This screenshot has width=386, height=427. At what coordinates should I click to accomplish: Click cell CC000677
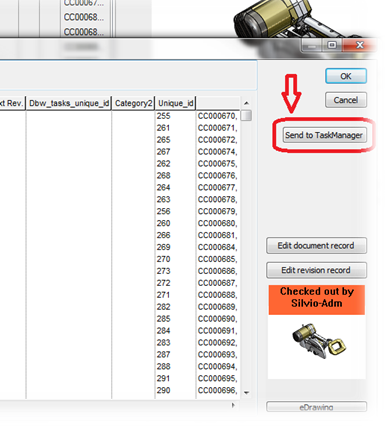point(218,188)
